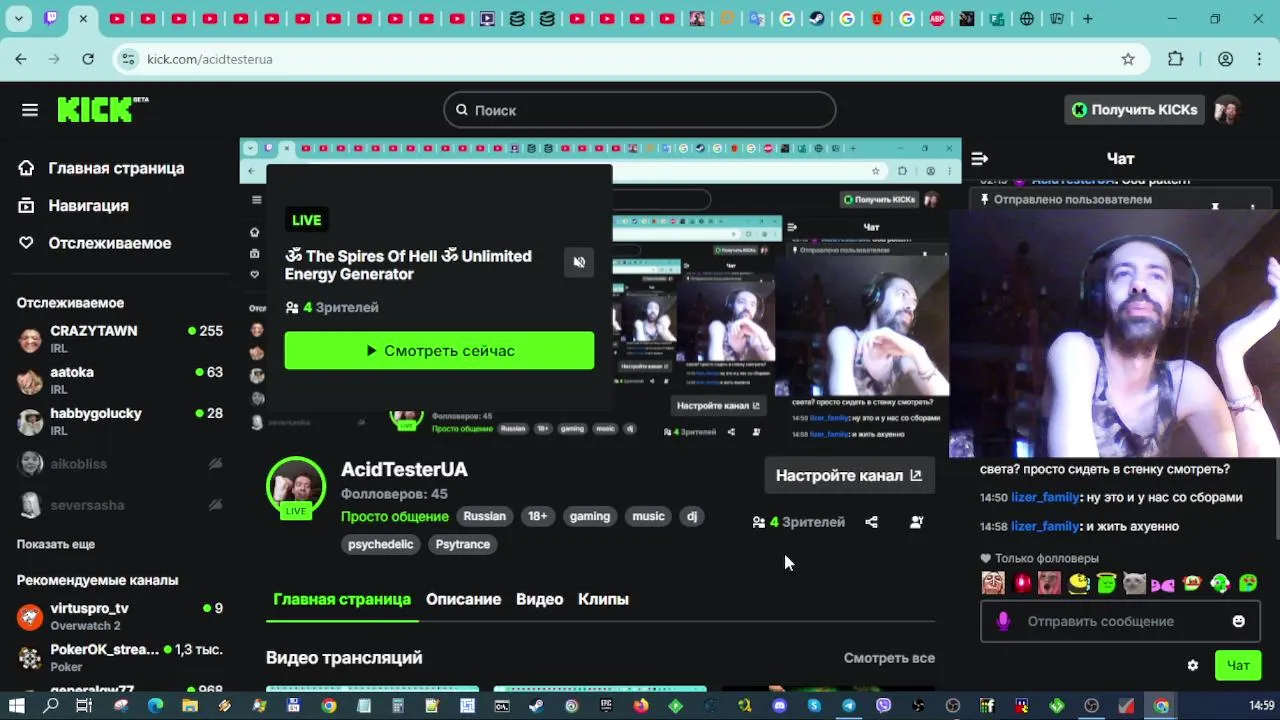Open PokerOK_strea... recommended channel
This screenshot has height=720, width=1280.
coord(120,657)
